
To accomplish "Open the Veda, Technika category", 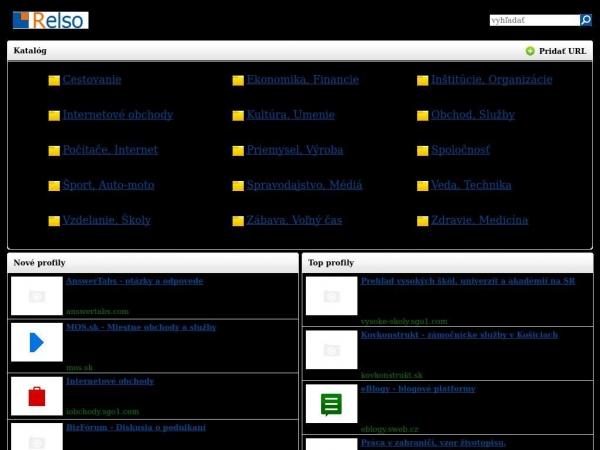I will (471, 185).
